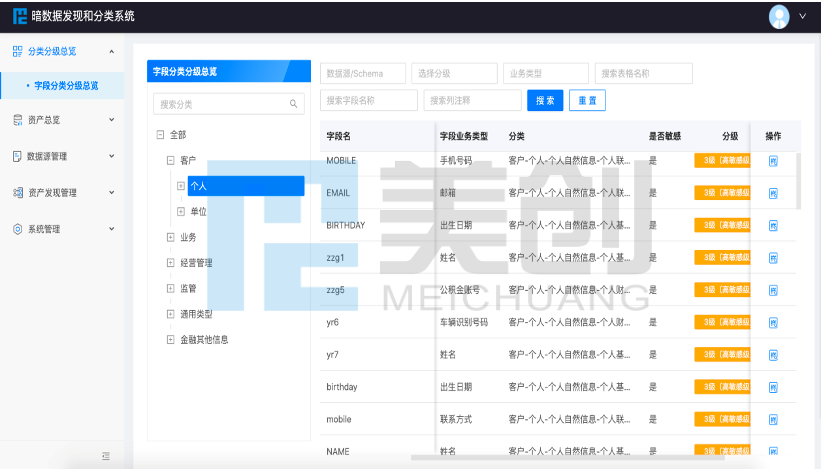Click action icon in lowercase birthday row
This screenshot has width=822, height=474.
pos(773,387)
